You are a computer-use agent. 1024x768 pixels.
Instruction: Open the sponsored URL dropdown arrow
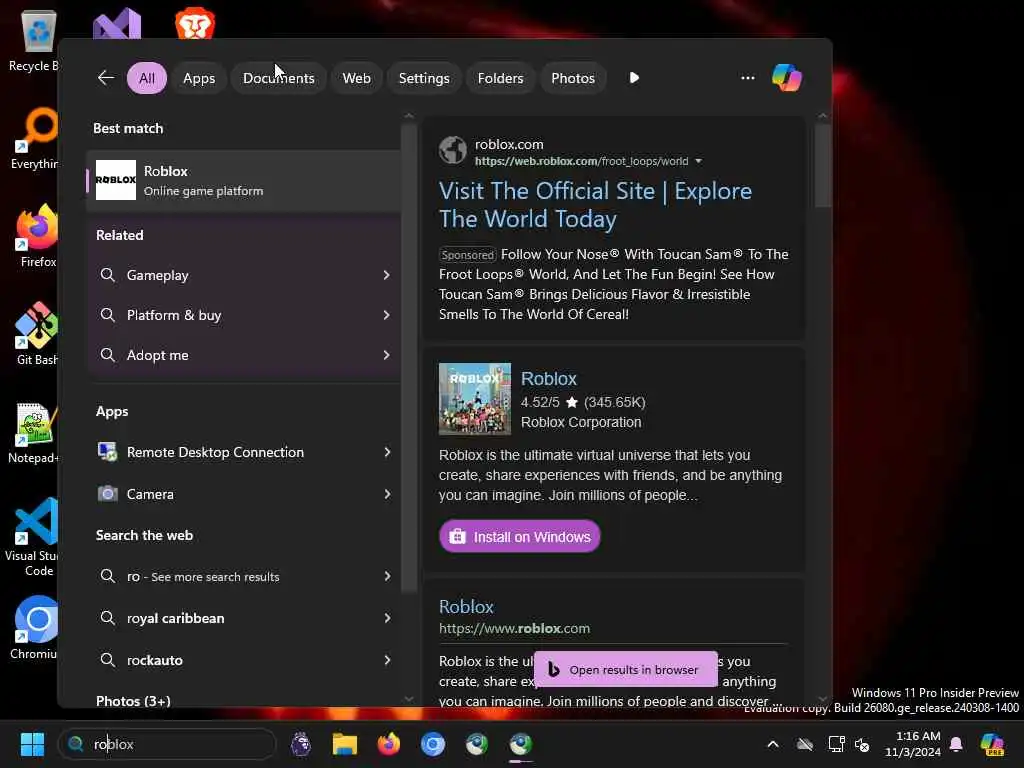698,161
